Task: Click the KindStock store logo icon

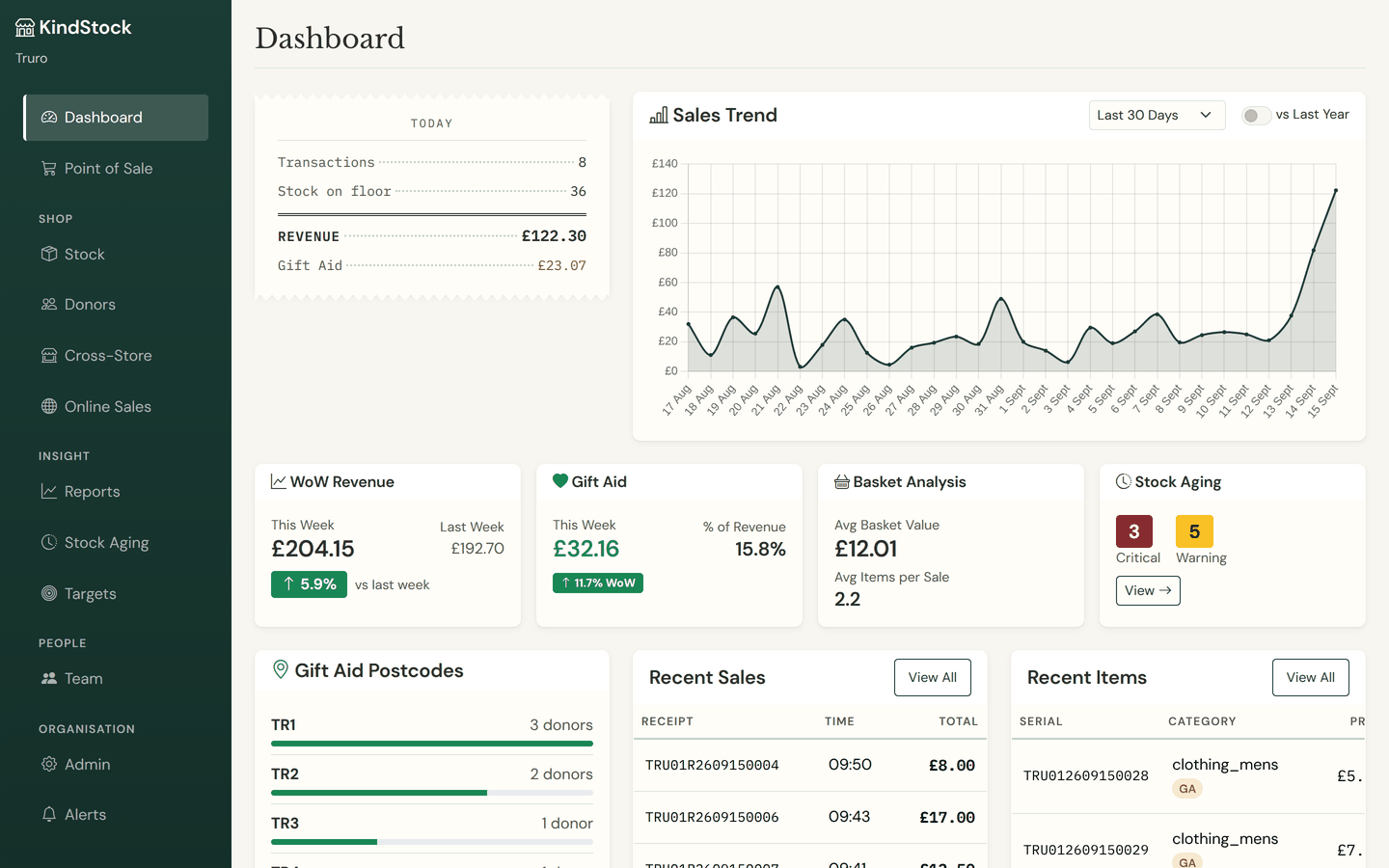Action: pos(25,28)
